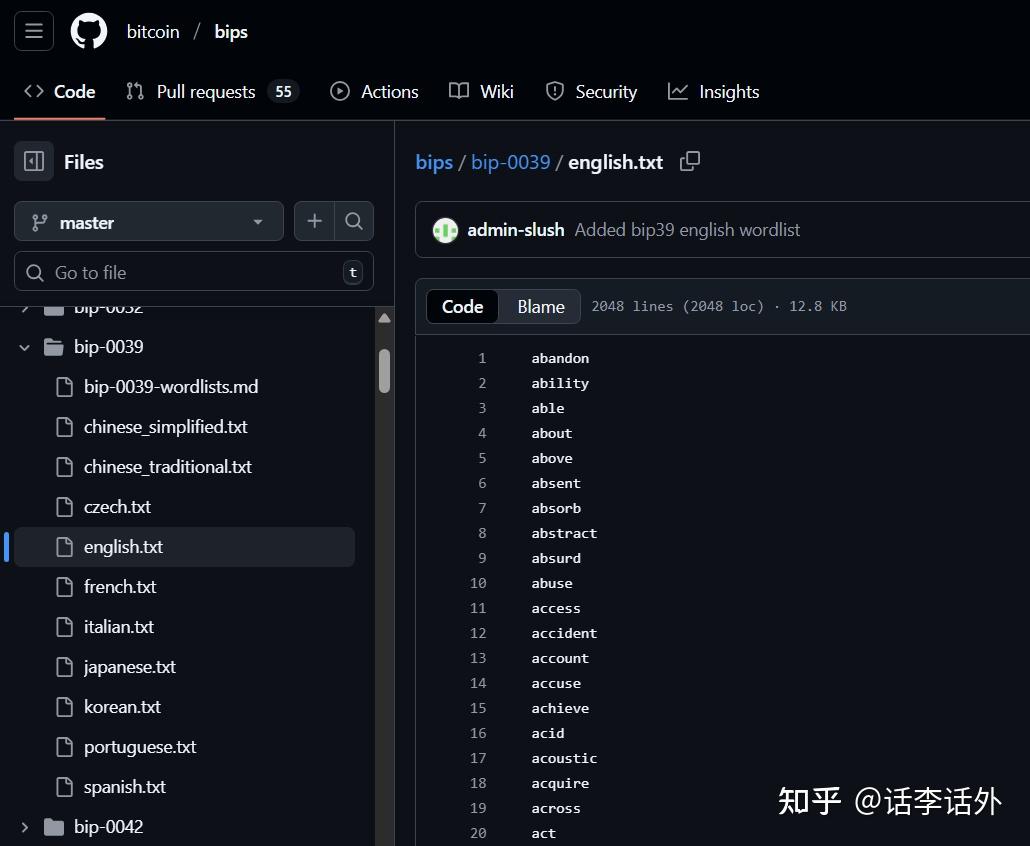Click the word 'ability'

[x=560, y=384]
